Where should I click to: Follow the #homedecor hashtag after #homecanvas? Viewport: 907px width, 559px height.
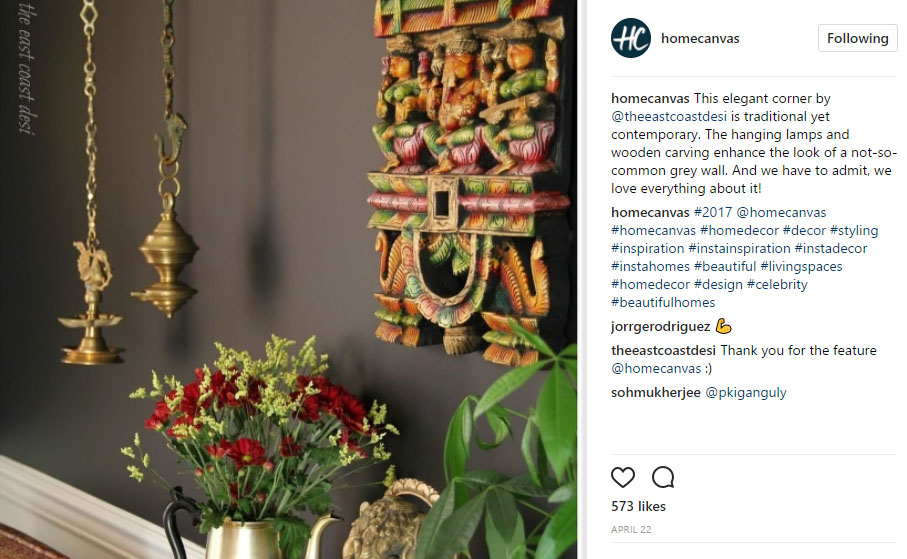click(739, 230)
